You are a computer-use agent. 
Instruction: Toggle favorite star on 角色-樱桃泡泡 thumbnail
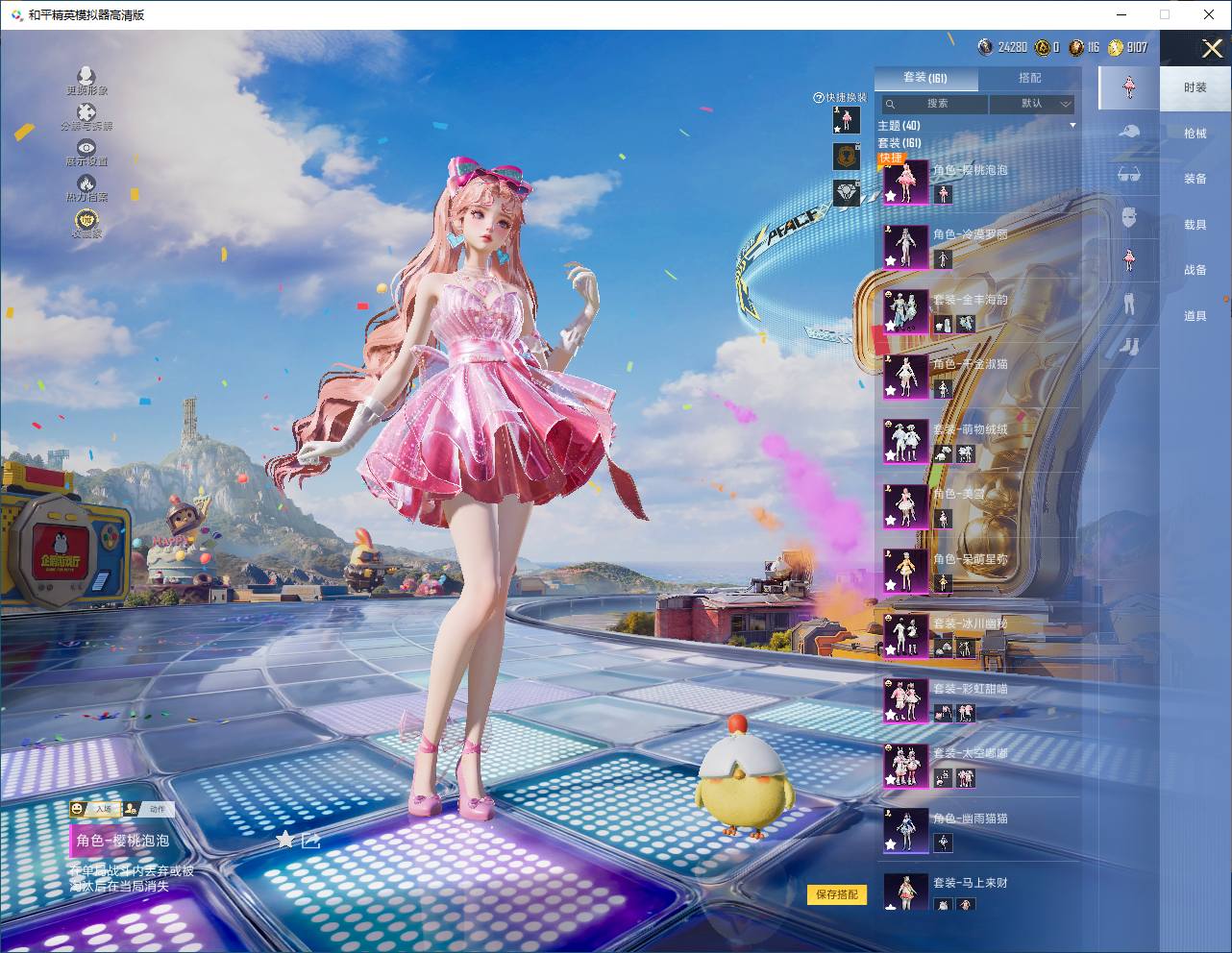(891, 196)
